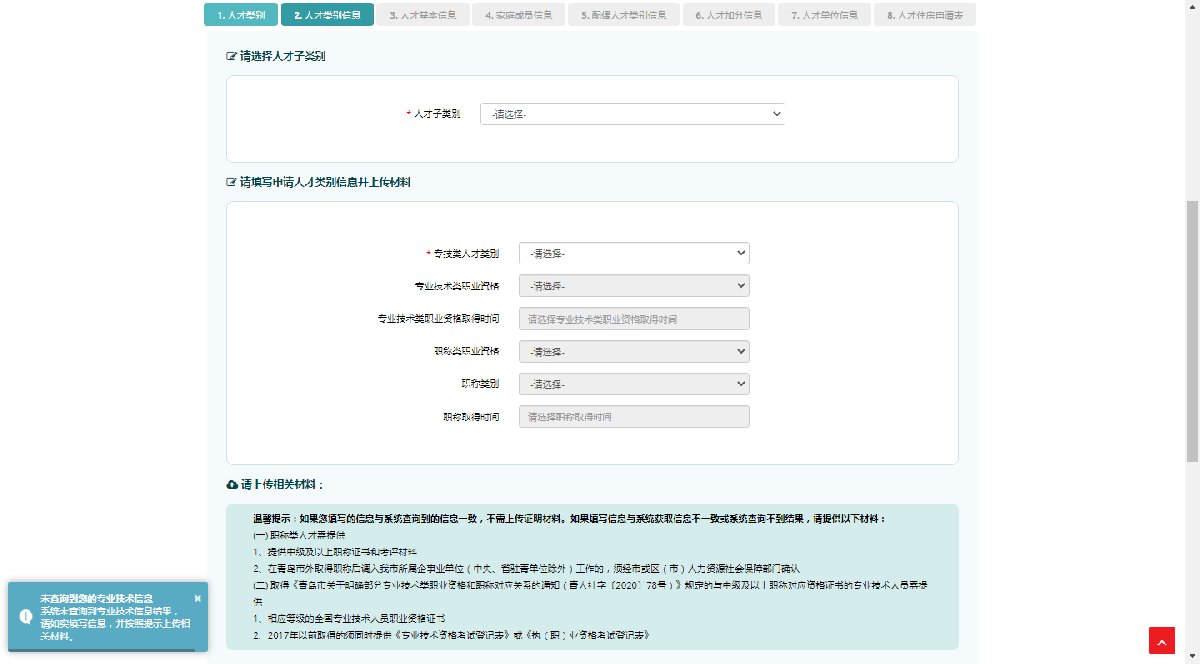The height and width of the screenshot is (664, 1200).
Task: Open the 人才子类别 dropdown
Action: [x=632, y=114]
